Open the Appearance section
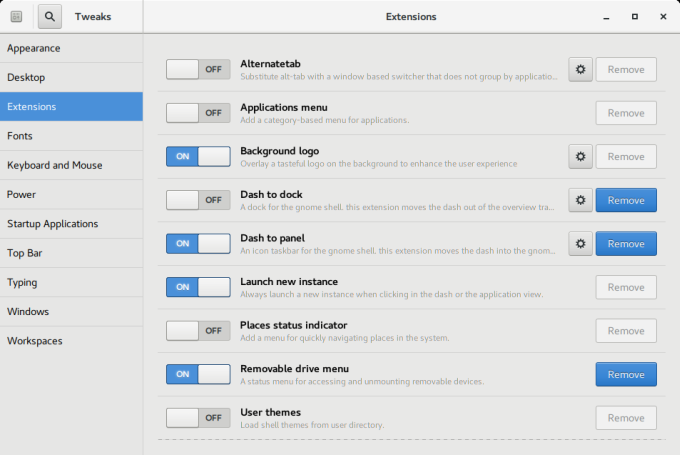Screen dimensions: 680x455 click(x=72, y=48)
